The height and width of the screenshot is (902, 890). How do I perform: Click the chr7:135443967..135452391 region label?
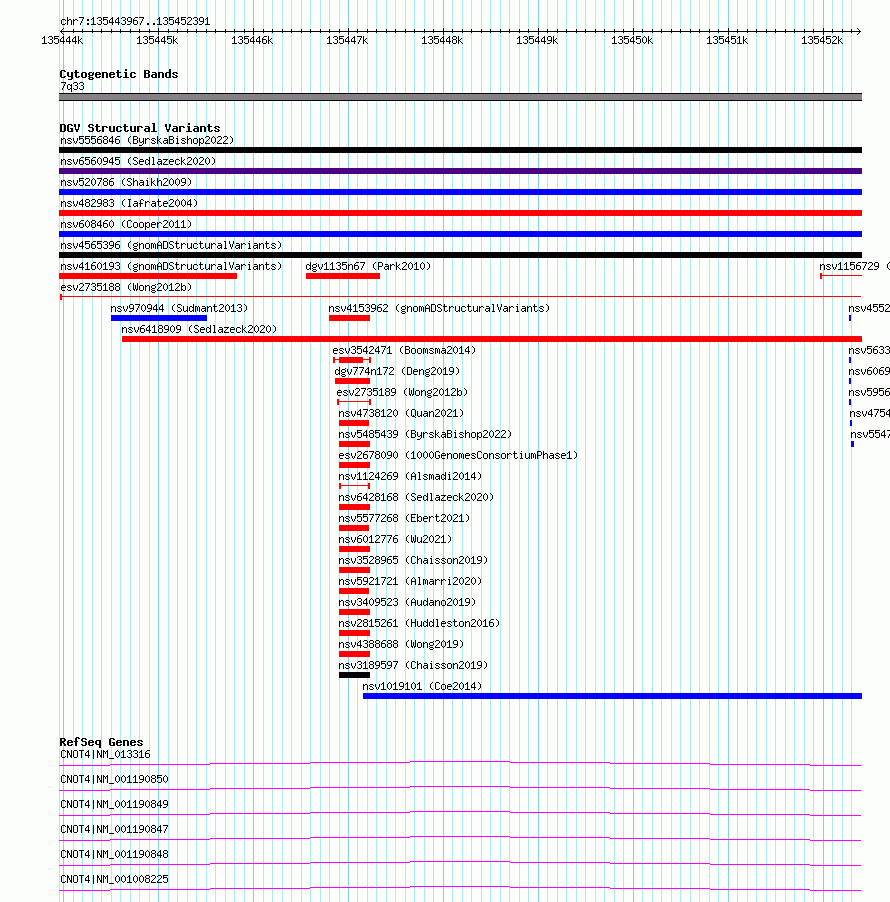(135, 21)
